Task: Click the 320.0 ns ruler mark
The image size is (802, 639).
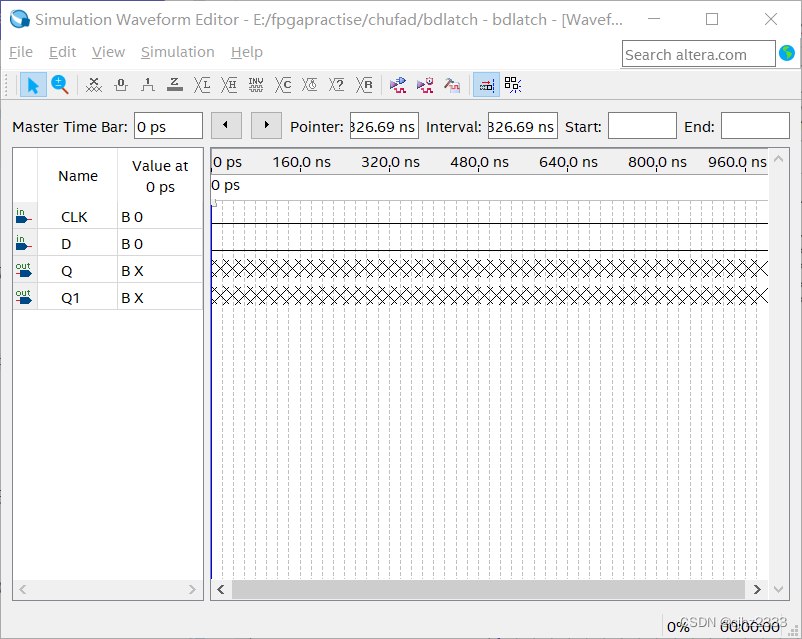Action: click(x=390, y=162)
